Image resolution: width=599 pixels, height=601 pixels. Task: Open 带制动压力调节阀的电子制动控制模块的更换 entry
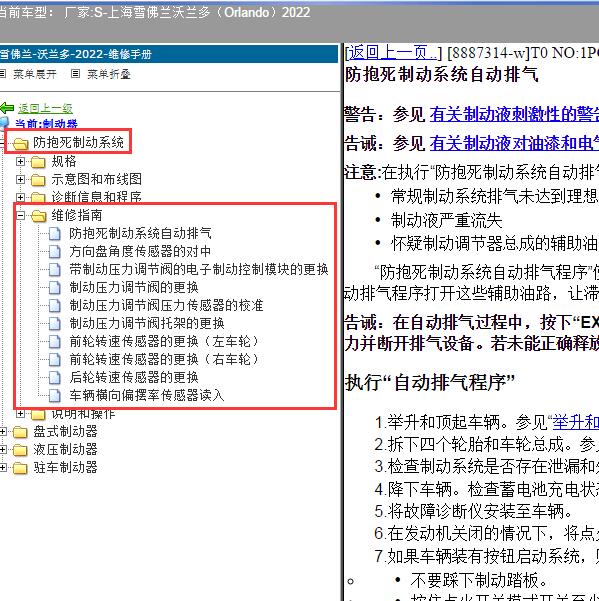pos(199,269)
